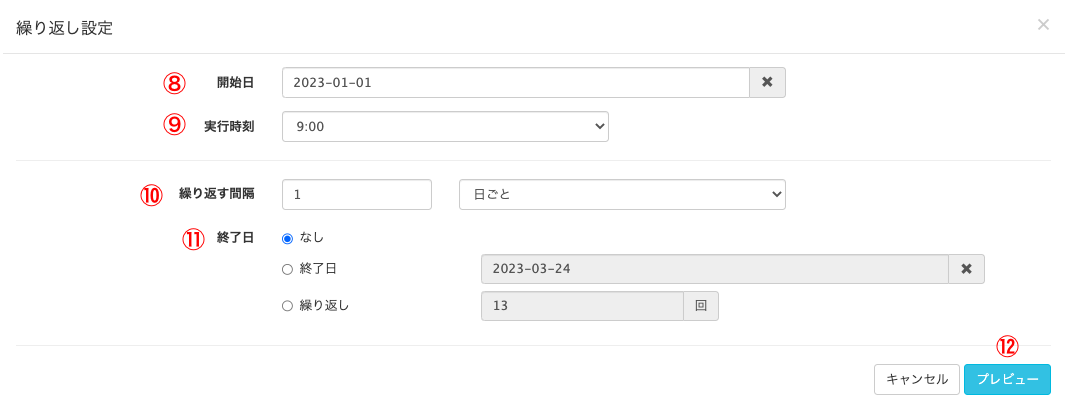Click the circled number 12 marker

coord(1007,346)
